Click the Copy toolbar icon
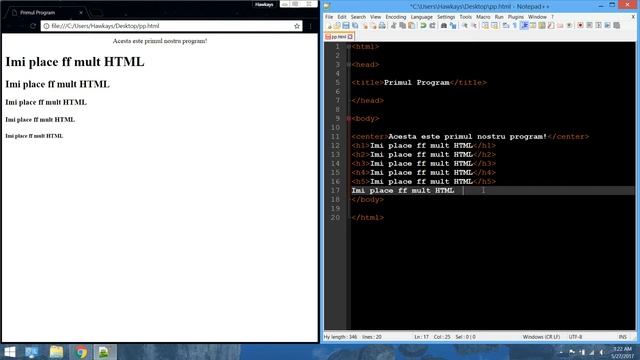The height and width of the screenshot is (360, 640). [402, 26]
